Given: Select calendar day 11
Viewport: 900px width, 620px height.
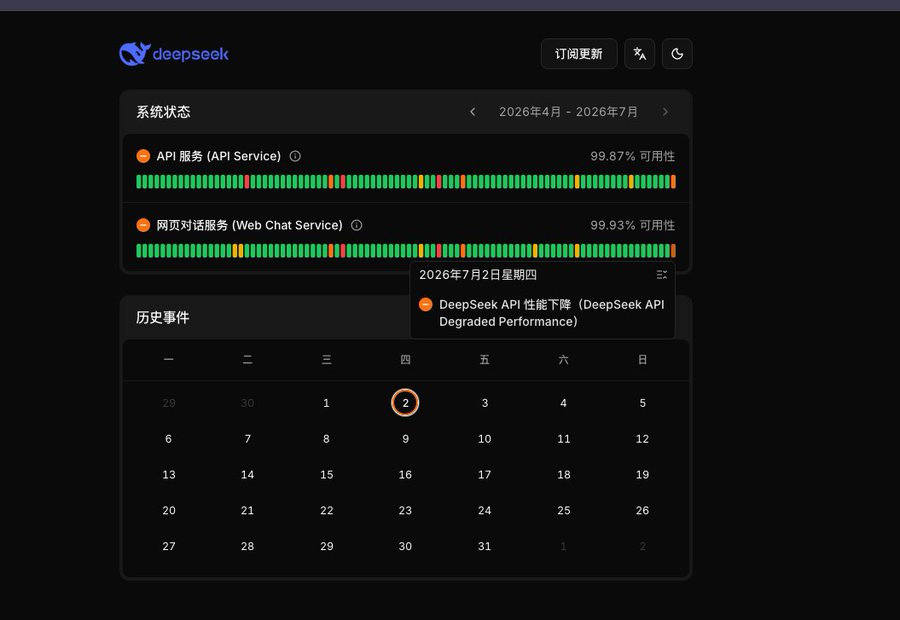Looking at the screenshot, I should click(x=564, y=439).
